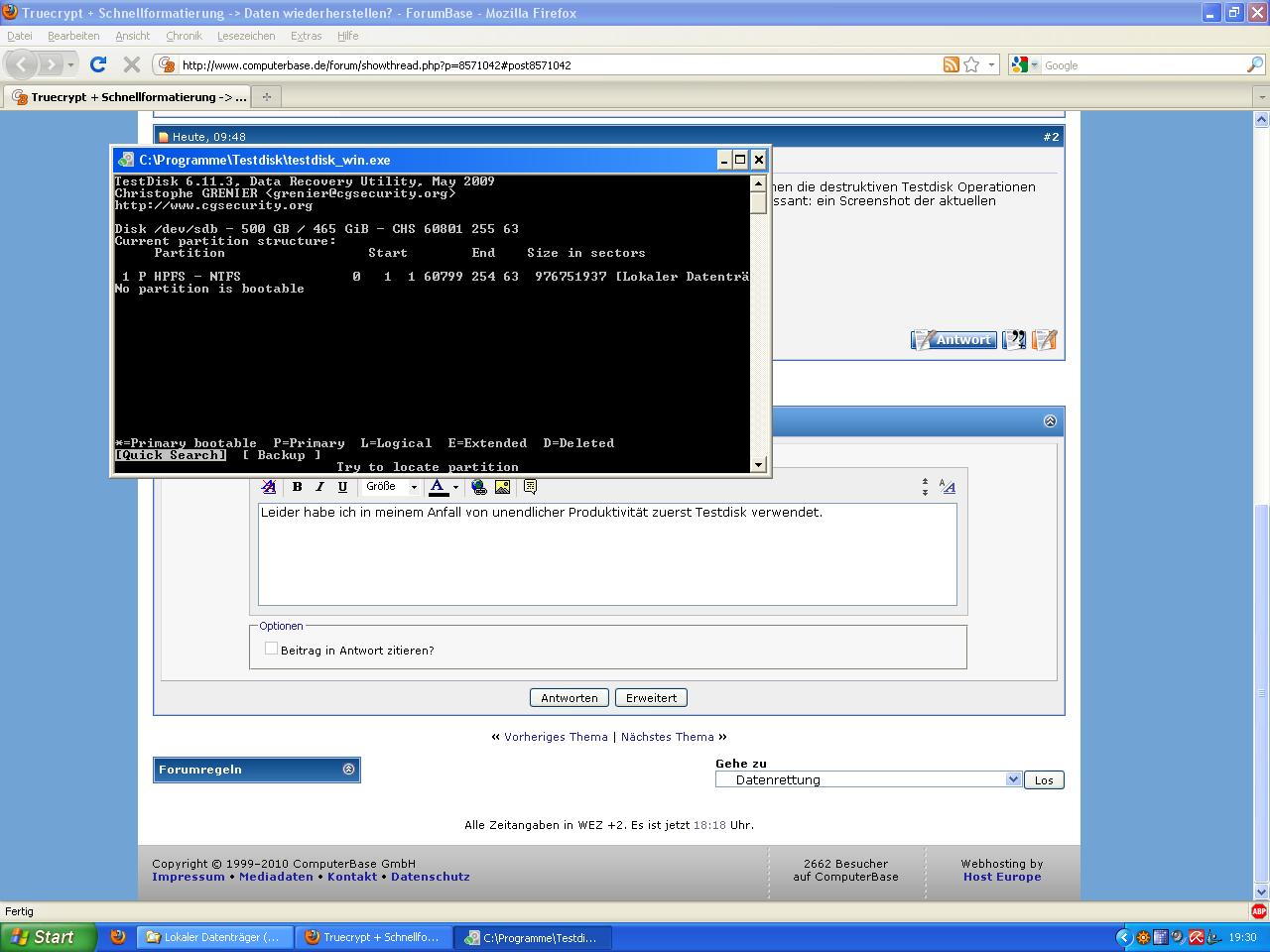
Task: Open the Lesezeichen menu
Action: pos(246,36)
